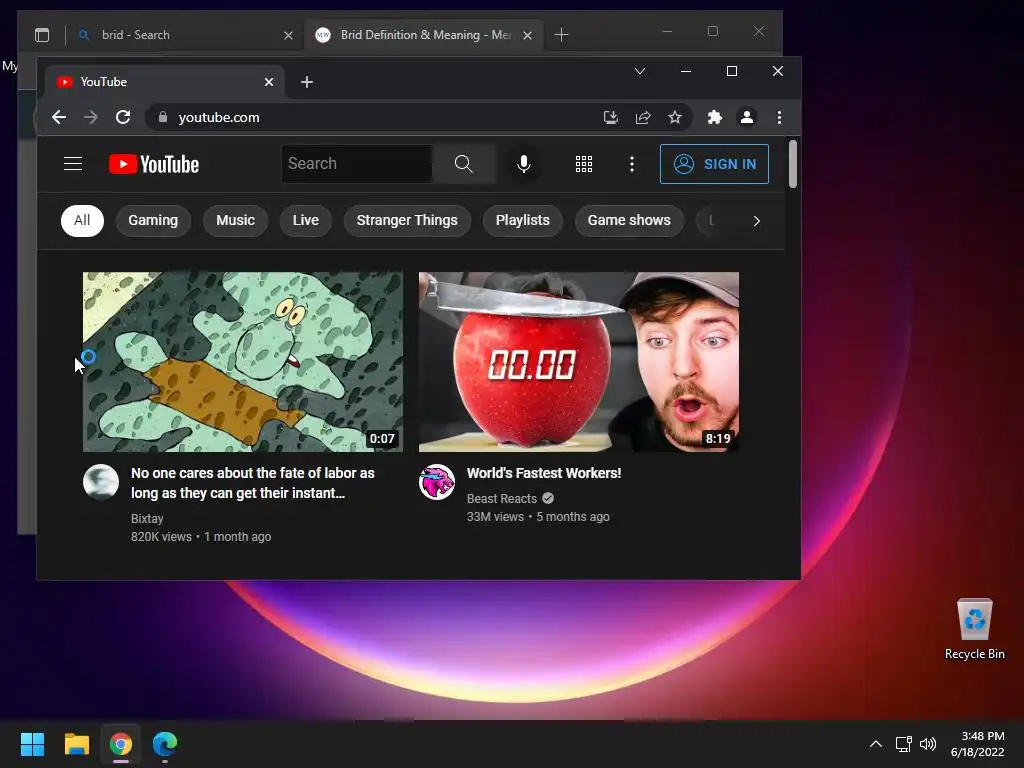Close the 'brid - Search' Edge tab
Screen dimensions: 1024x768
point(288,35)
